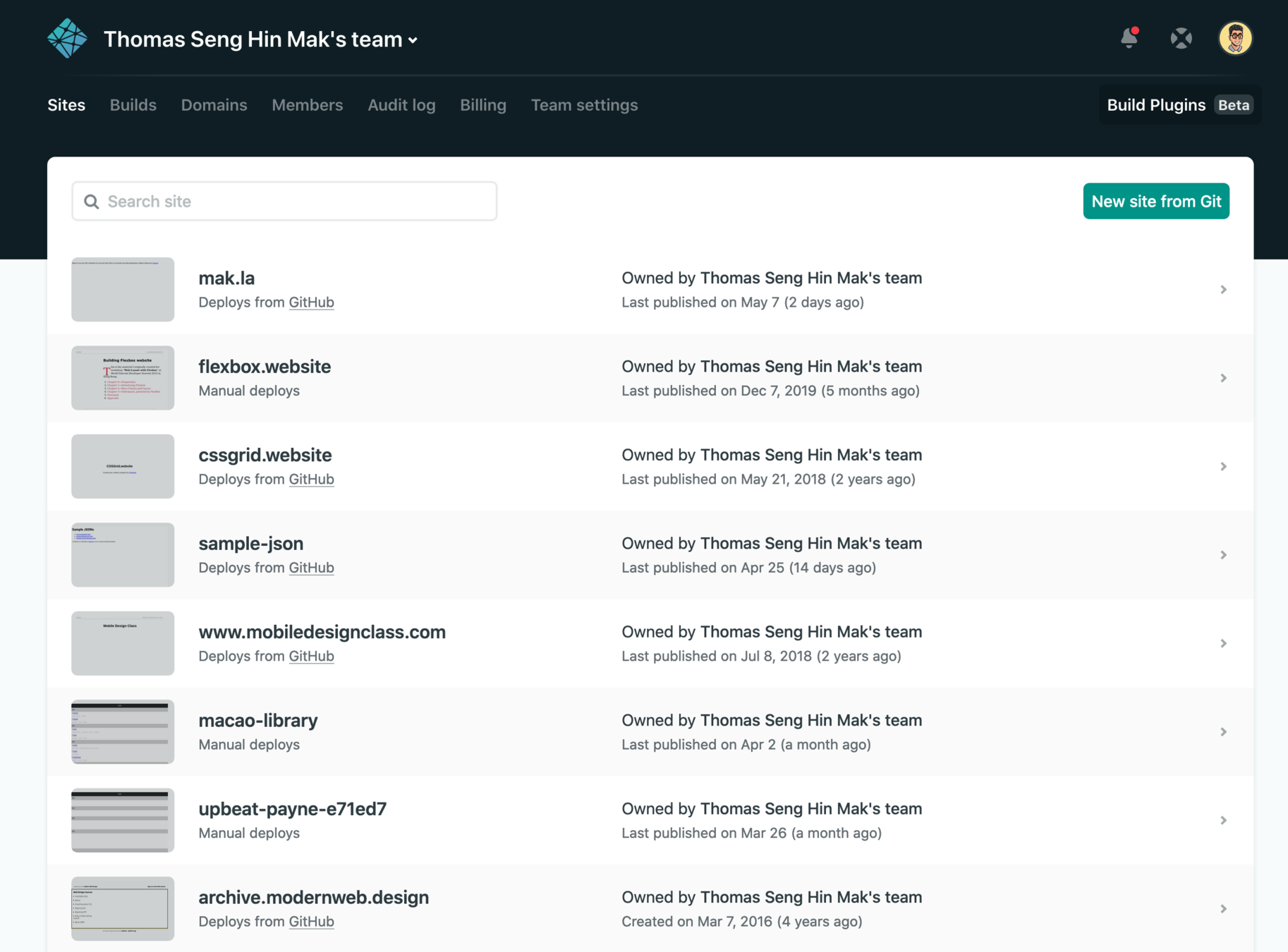Follow GitHub link under archive.modernweb.design
The image size is (1288, 952).
pyautogui.click(x=312, y=922)
